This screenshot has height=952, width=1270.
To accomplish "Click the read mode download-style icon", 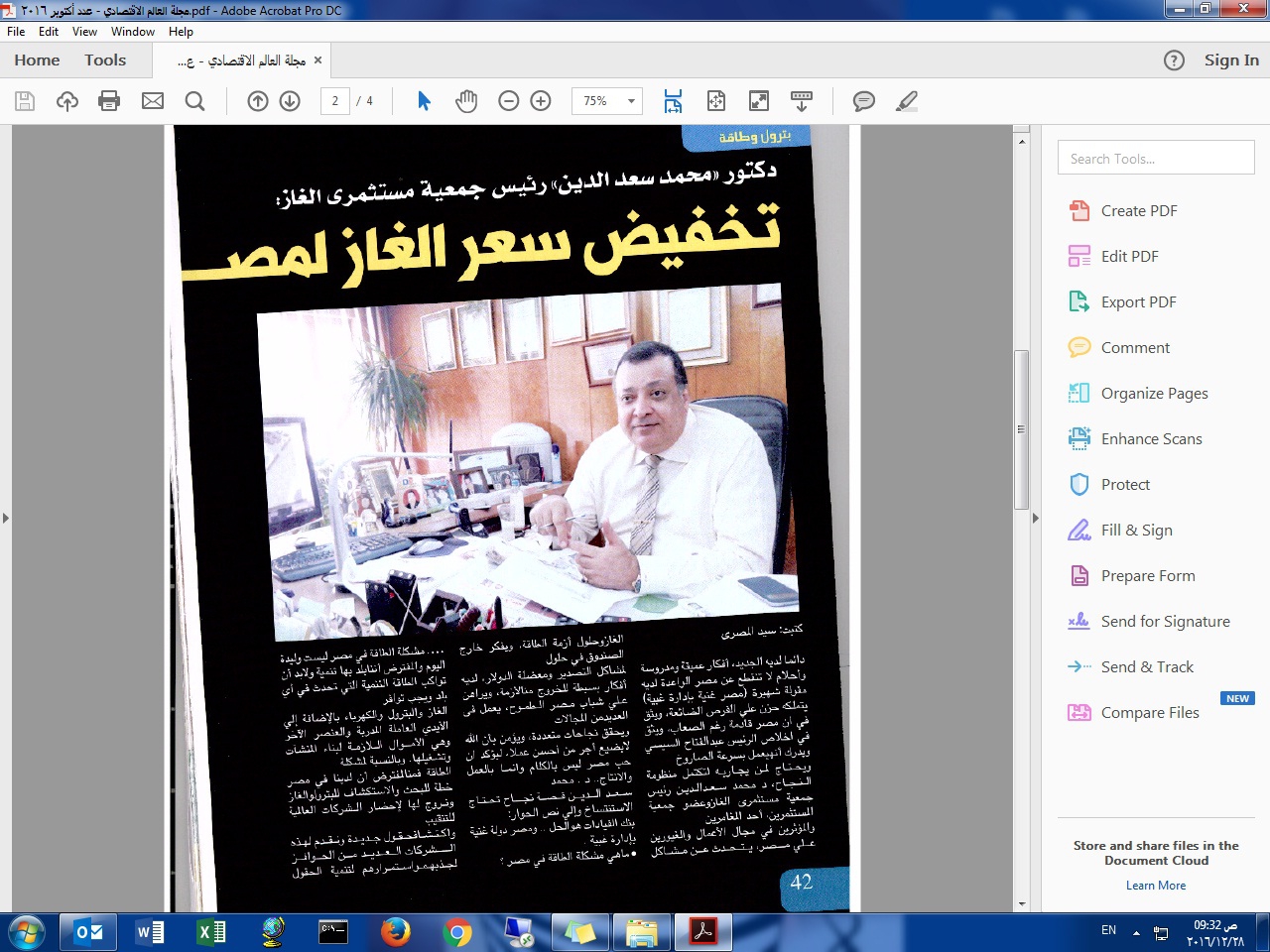I will click(x=802, y=101).
